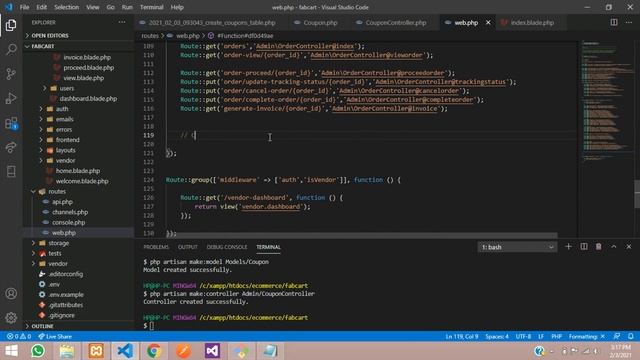Expand the storage folder

tap(58, 243)
